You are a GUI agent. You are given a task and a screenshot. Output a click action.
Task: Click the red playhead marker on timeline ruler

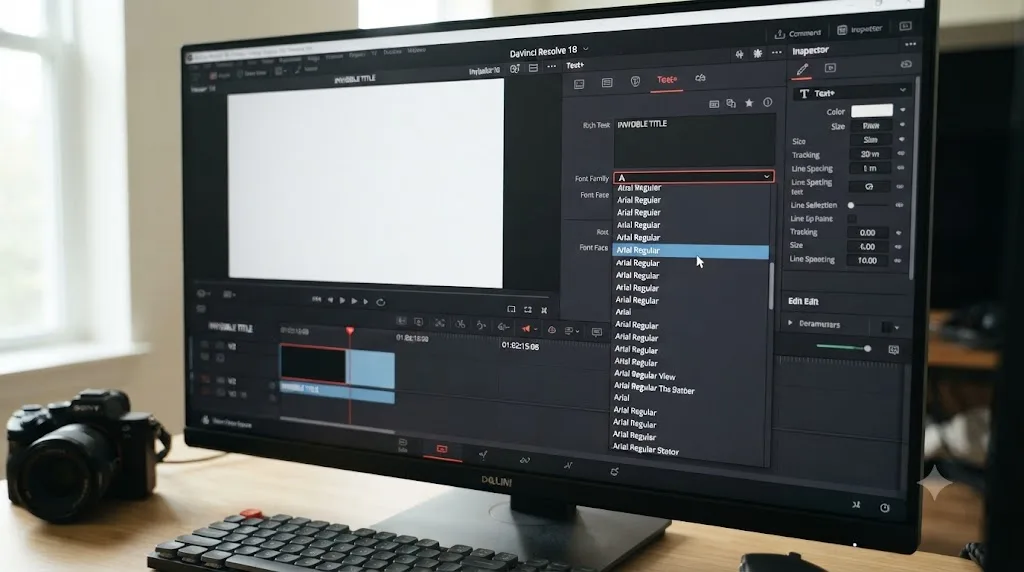pos(350,332)
